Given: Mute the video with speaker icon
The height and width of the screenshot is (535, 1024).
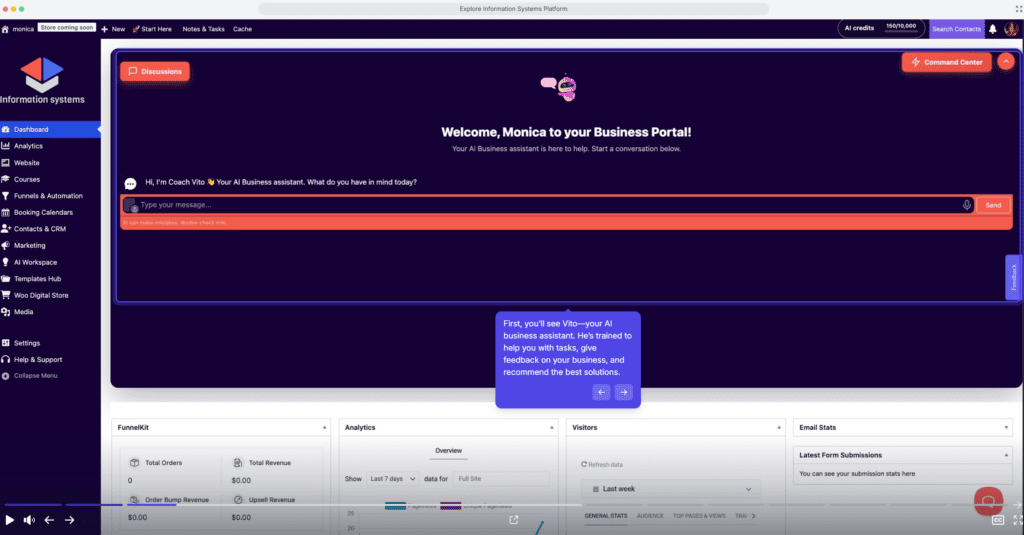Looking at the screenshot, I should coord(29,520).
